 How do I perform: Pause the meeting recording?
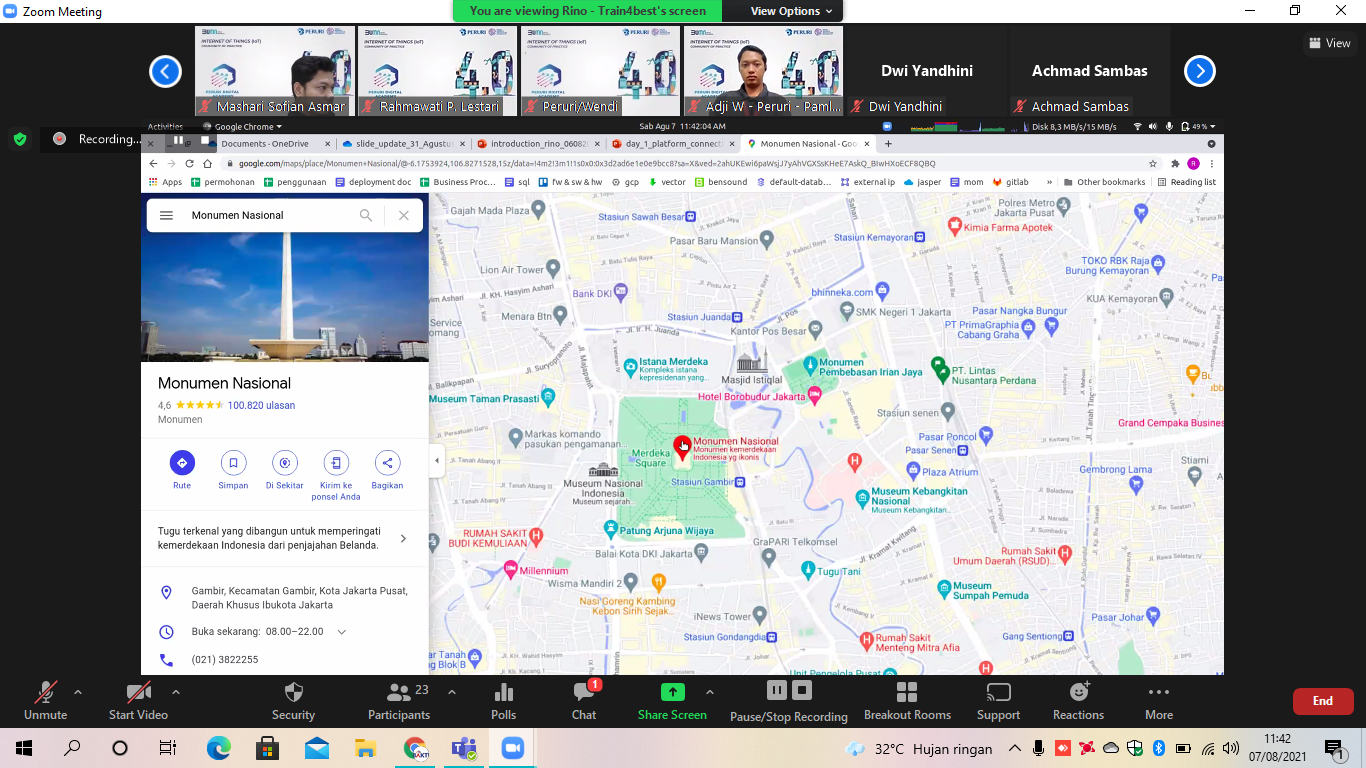776,690
